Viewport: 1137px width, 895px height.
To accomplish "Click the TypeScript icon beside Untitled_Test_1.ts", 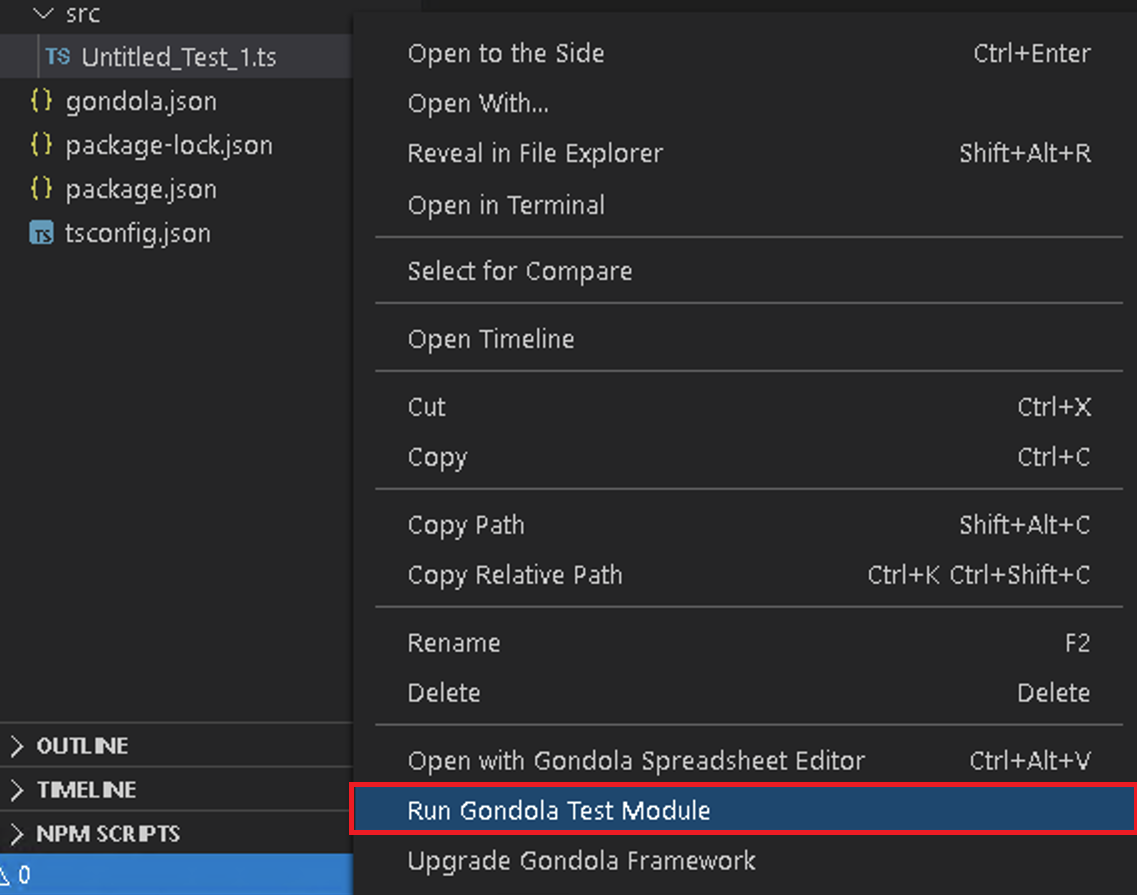I will [57, 57].
